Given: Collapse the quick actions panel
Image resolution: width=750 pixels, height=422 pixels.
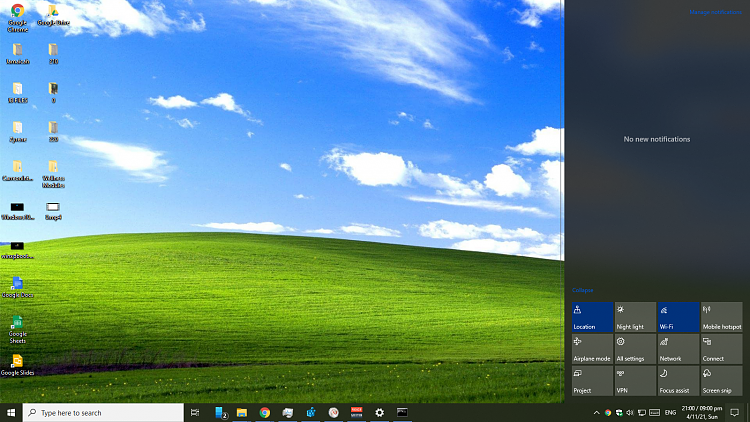Looking at the screenshot, I should click(582, 290).
